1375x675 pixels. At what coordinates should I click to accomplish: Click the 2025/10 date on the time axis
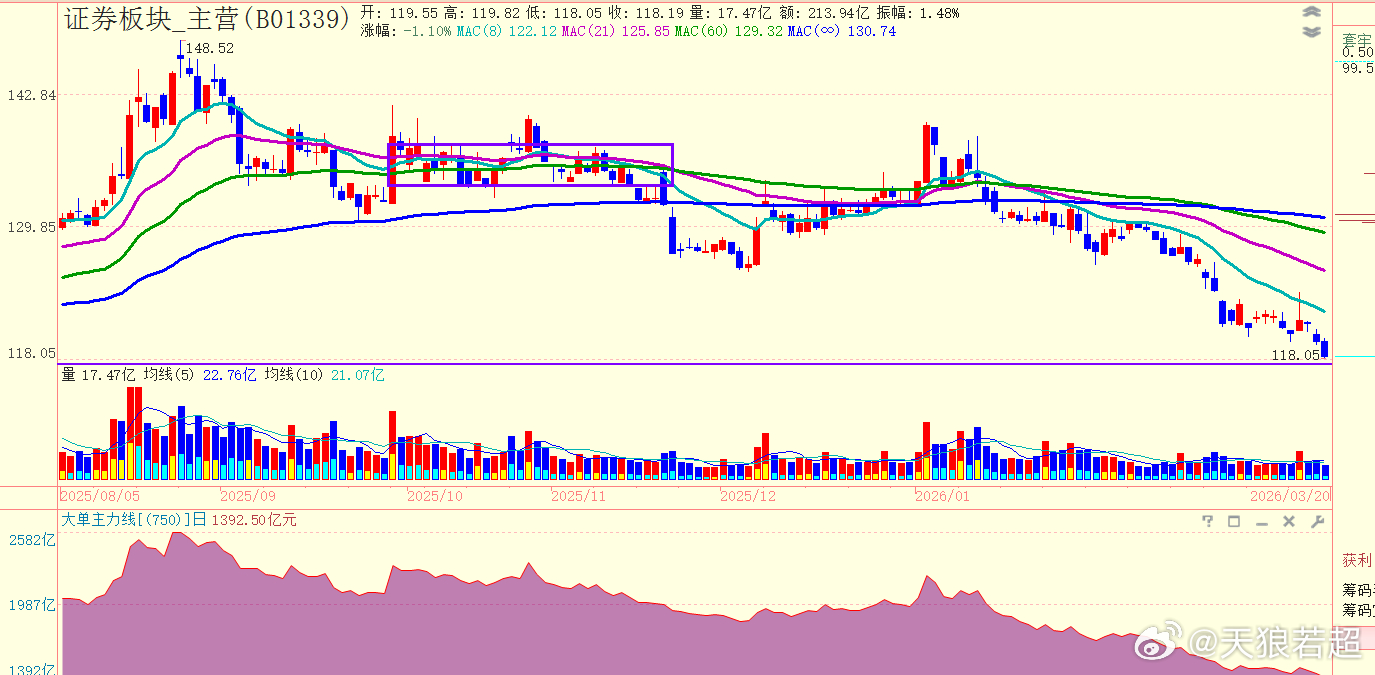(435, 495)
